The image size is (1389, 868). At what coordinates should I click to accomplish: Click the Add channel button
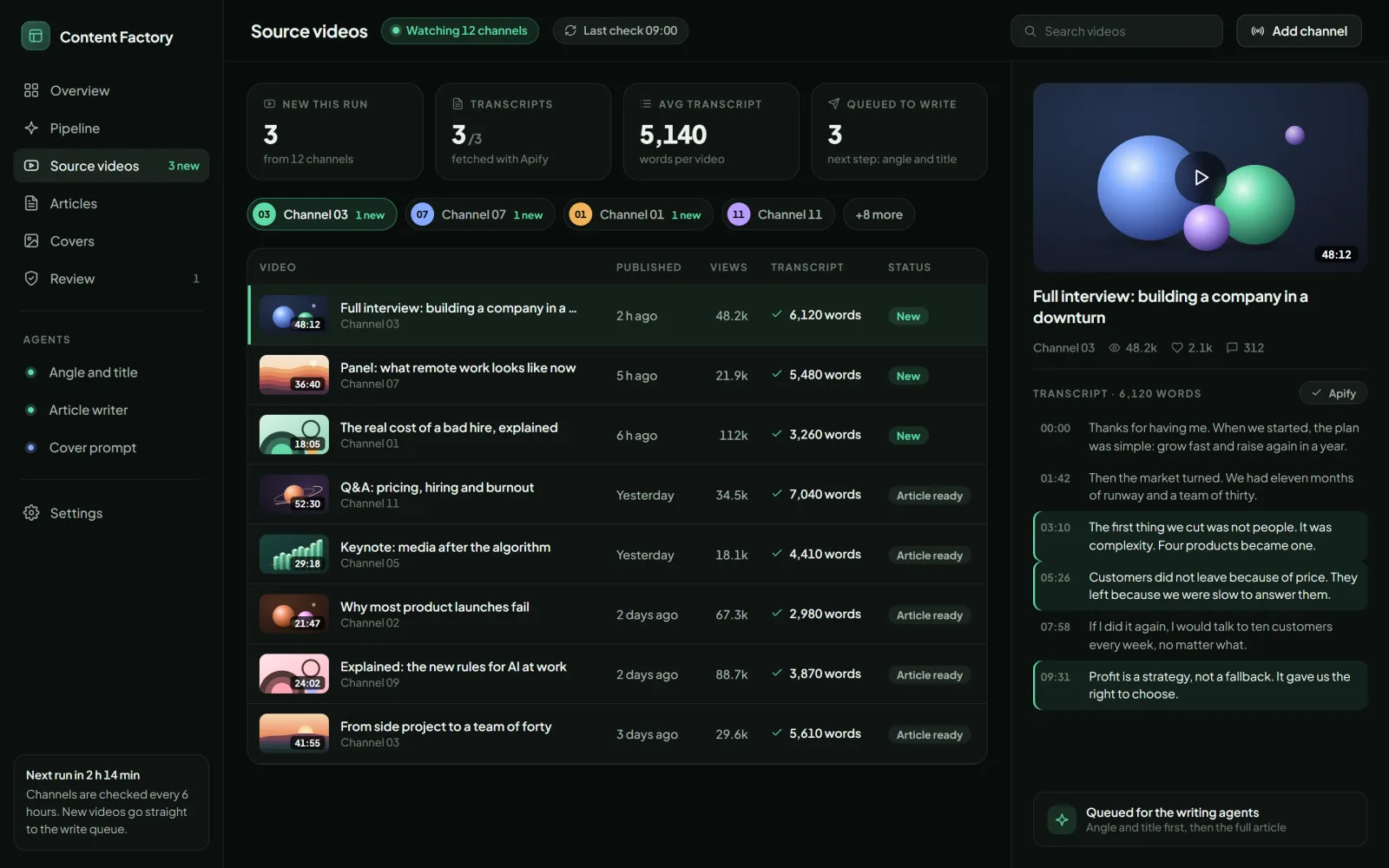[x=1299, y=31]
